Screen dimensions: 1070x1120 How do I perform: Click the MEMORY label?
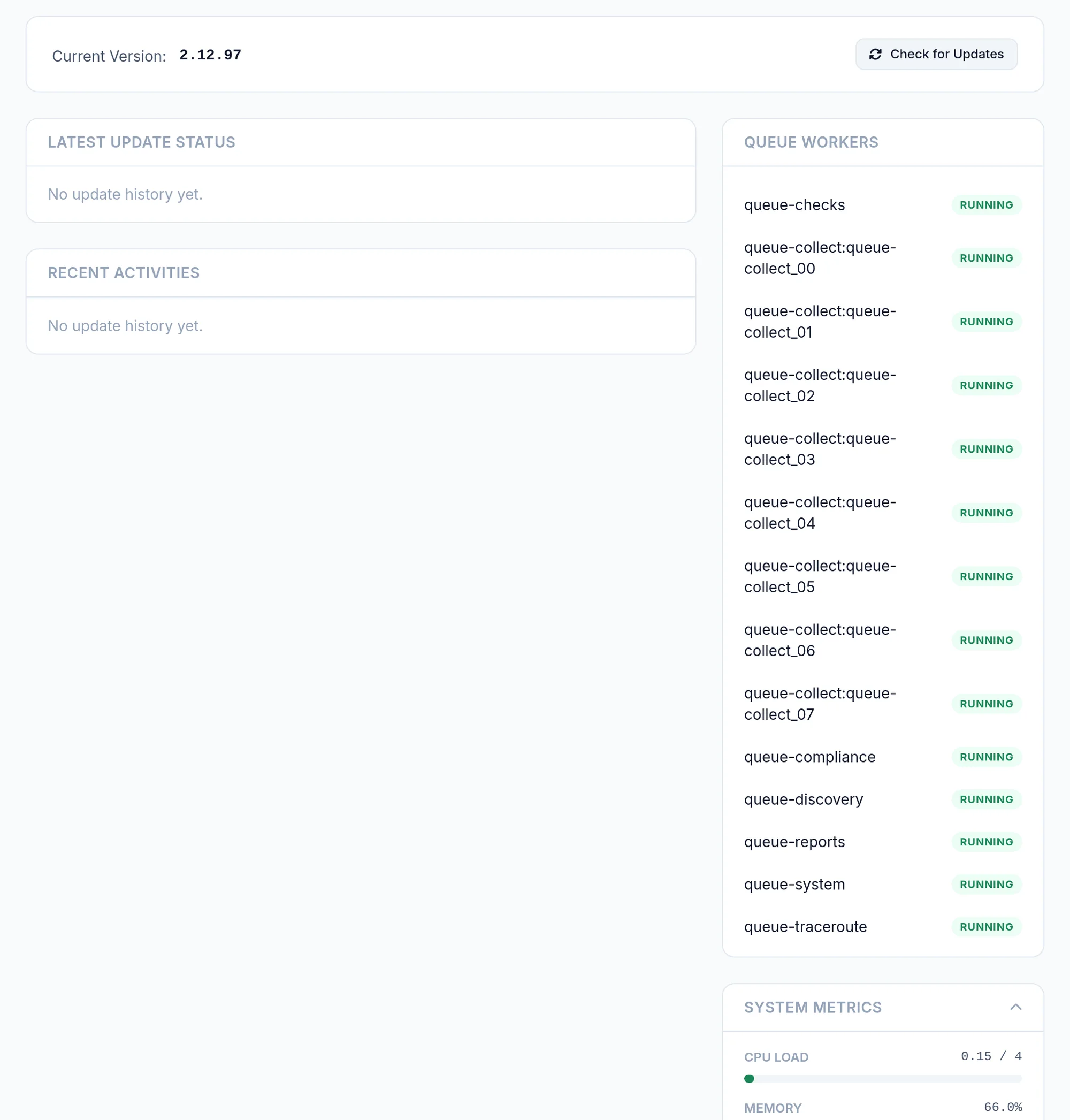tap(773, 1108)
